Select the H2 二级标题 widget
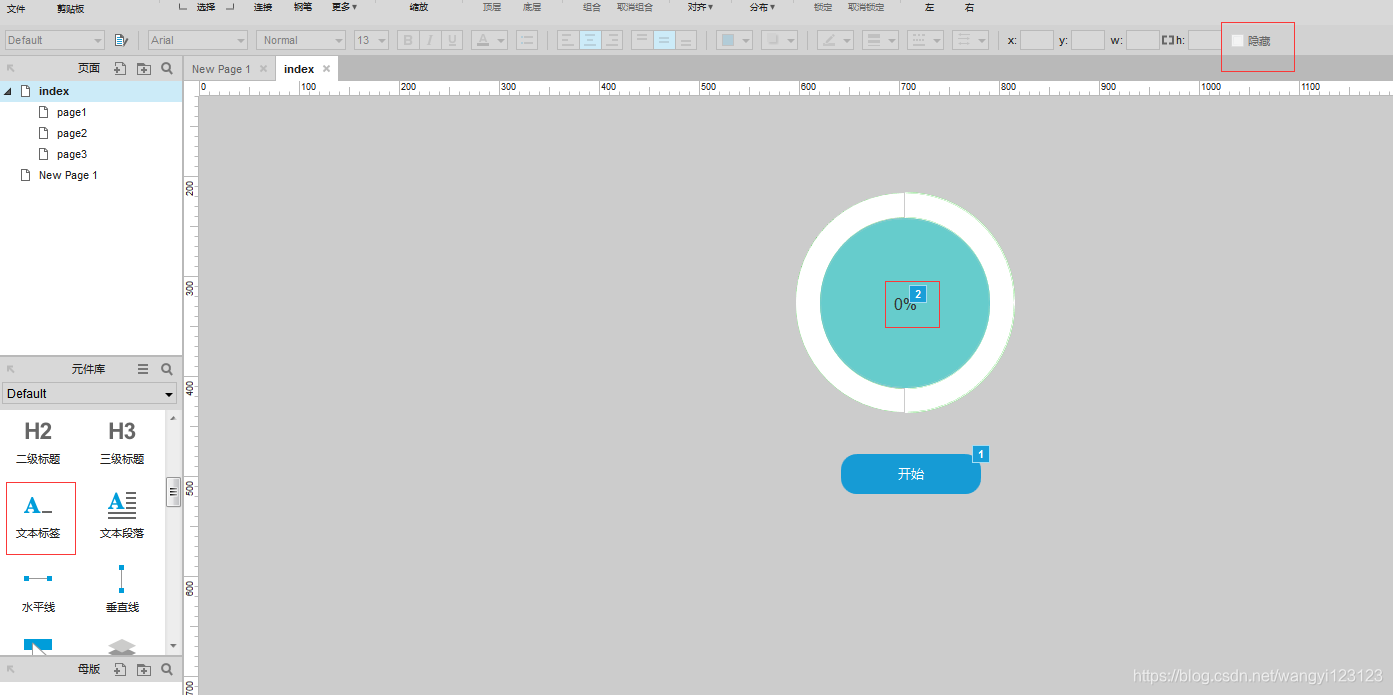 (38, 442)
